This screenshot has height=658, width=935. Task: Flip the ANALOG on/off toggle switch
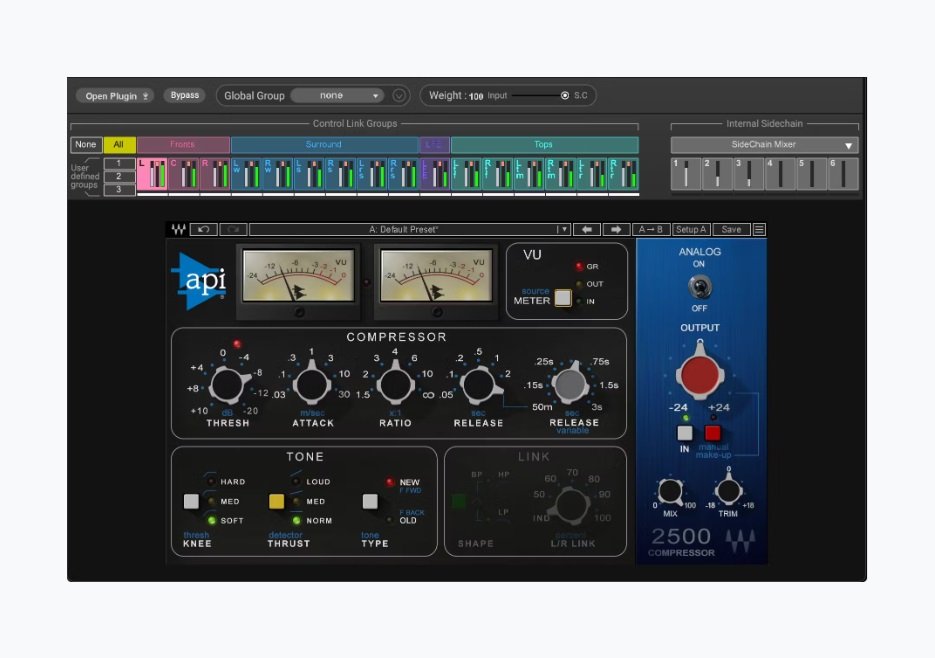[700, 288]
